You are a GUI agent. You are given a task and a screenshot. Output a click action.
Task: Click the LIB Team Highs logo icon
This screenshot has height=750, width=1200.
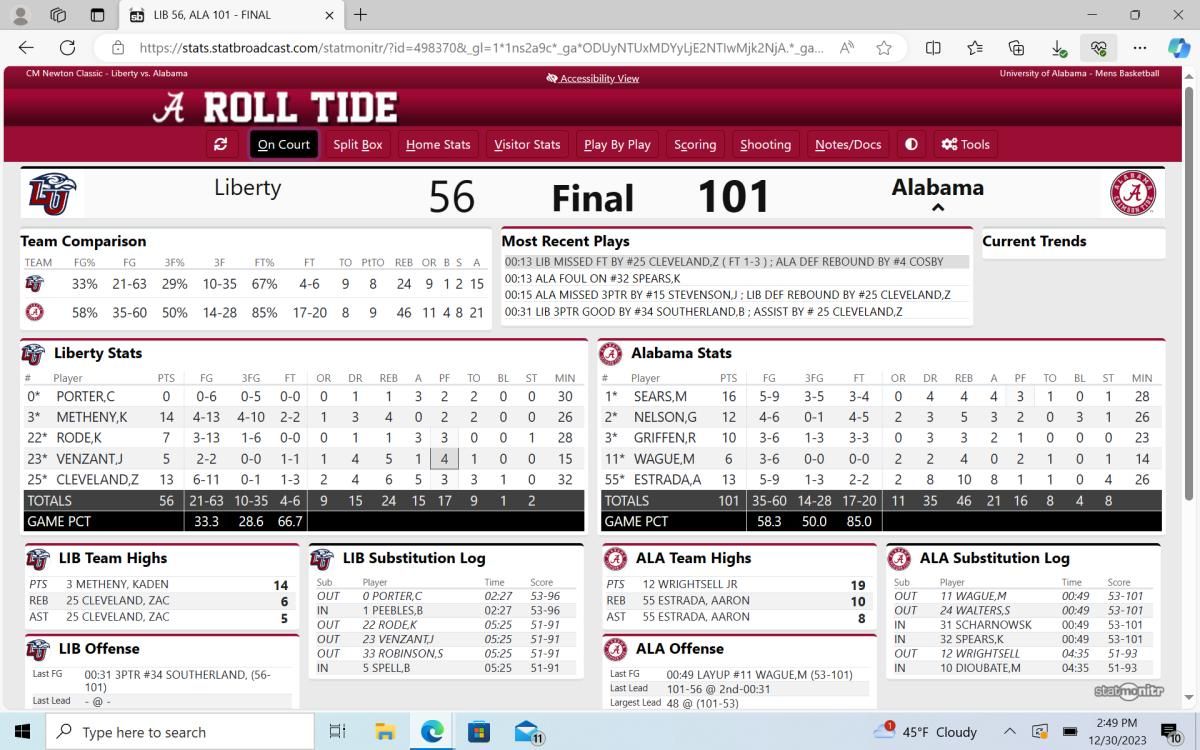click(38, 559)
